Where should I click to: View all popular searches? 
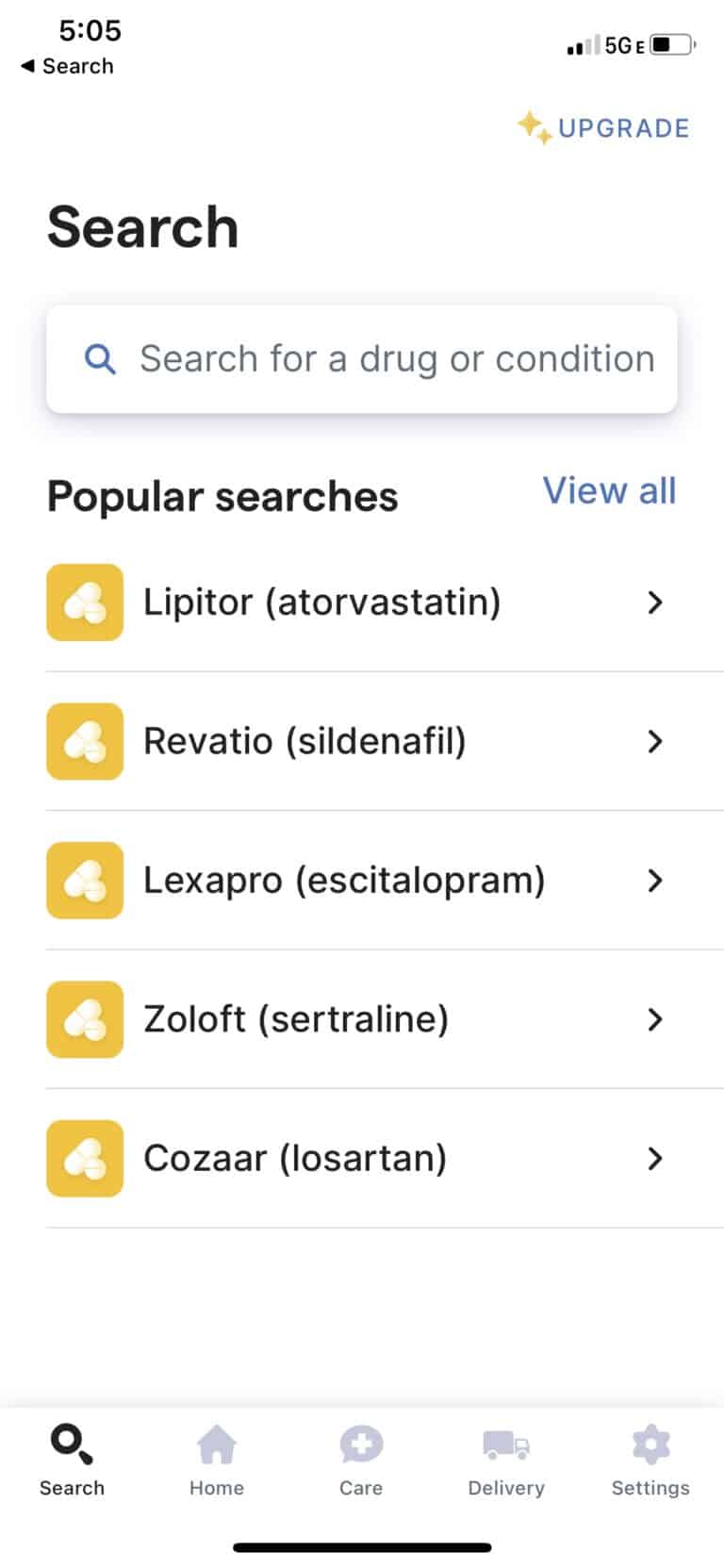pyautogui.click(x=609, y=491)
